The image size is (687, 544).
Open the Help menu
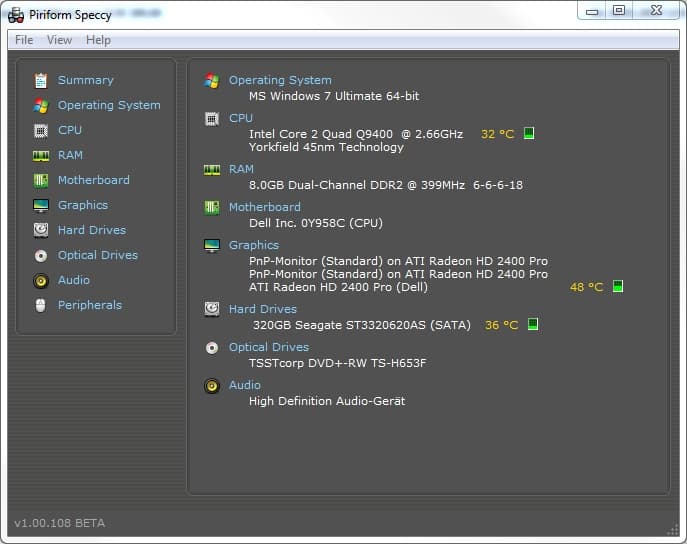[98, 40]
